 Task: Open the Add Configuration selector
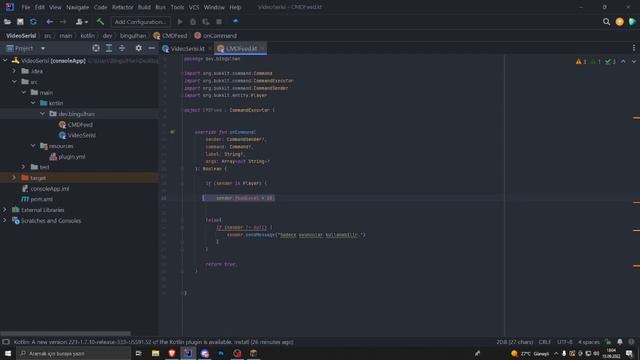(x=140, y=22)
